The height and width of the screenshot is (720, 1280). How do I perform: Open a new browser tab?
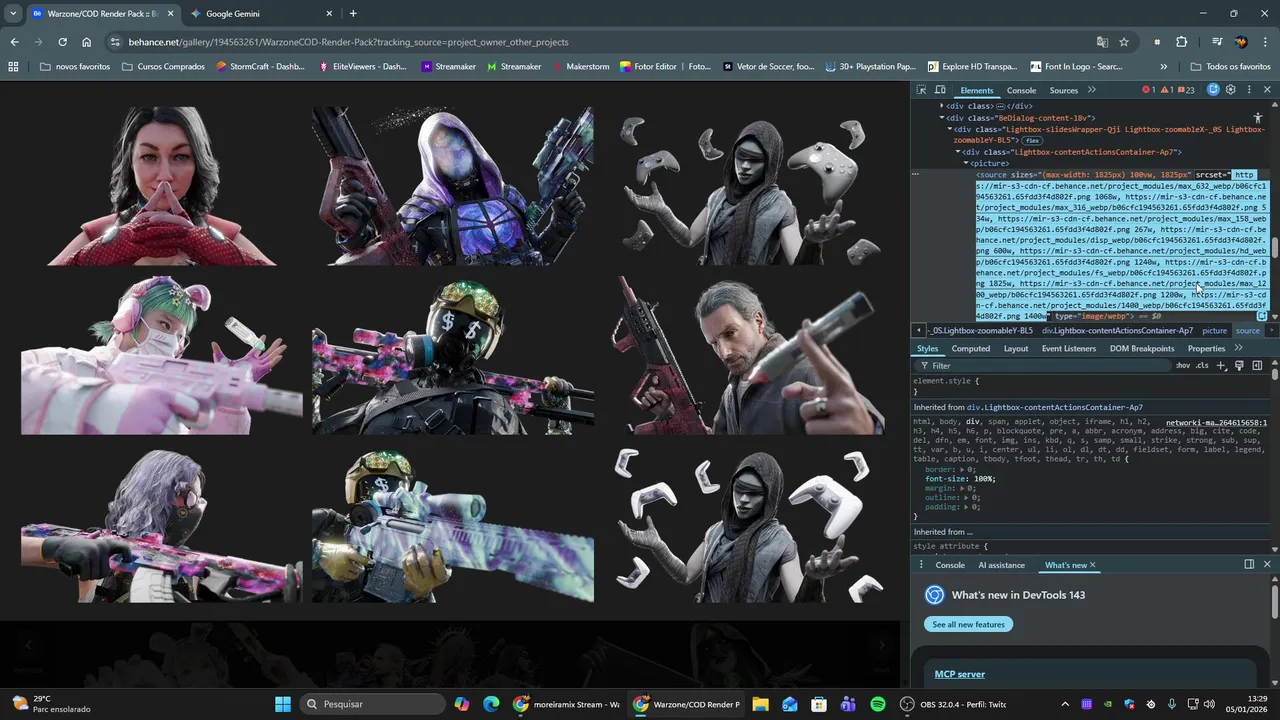pyautogui.click(x=353, y=14)
